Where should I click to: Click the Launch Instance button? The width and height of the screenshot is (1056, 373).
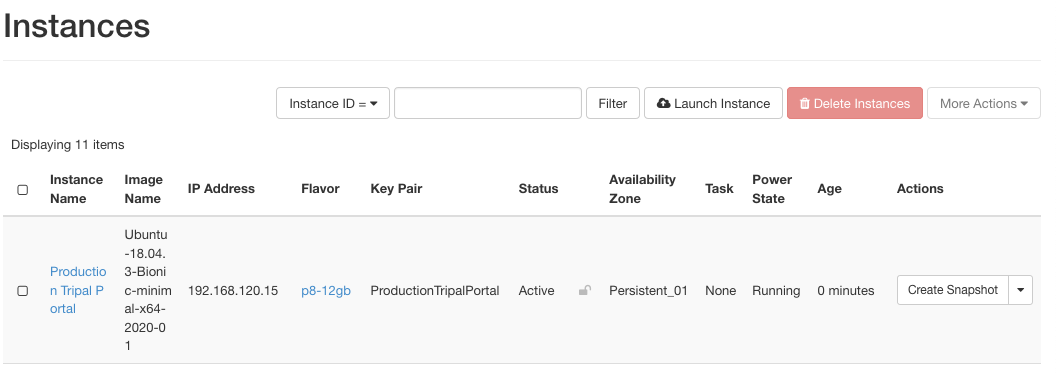tap(713, 104)
